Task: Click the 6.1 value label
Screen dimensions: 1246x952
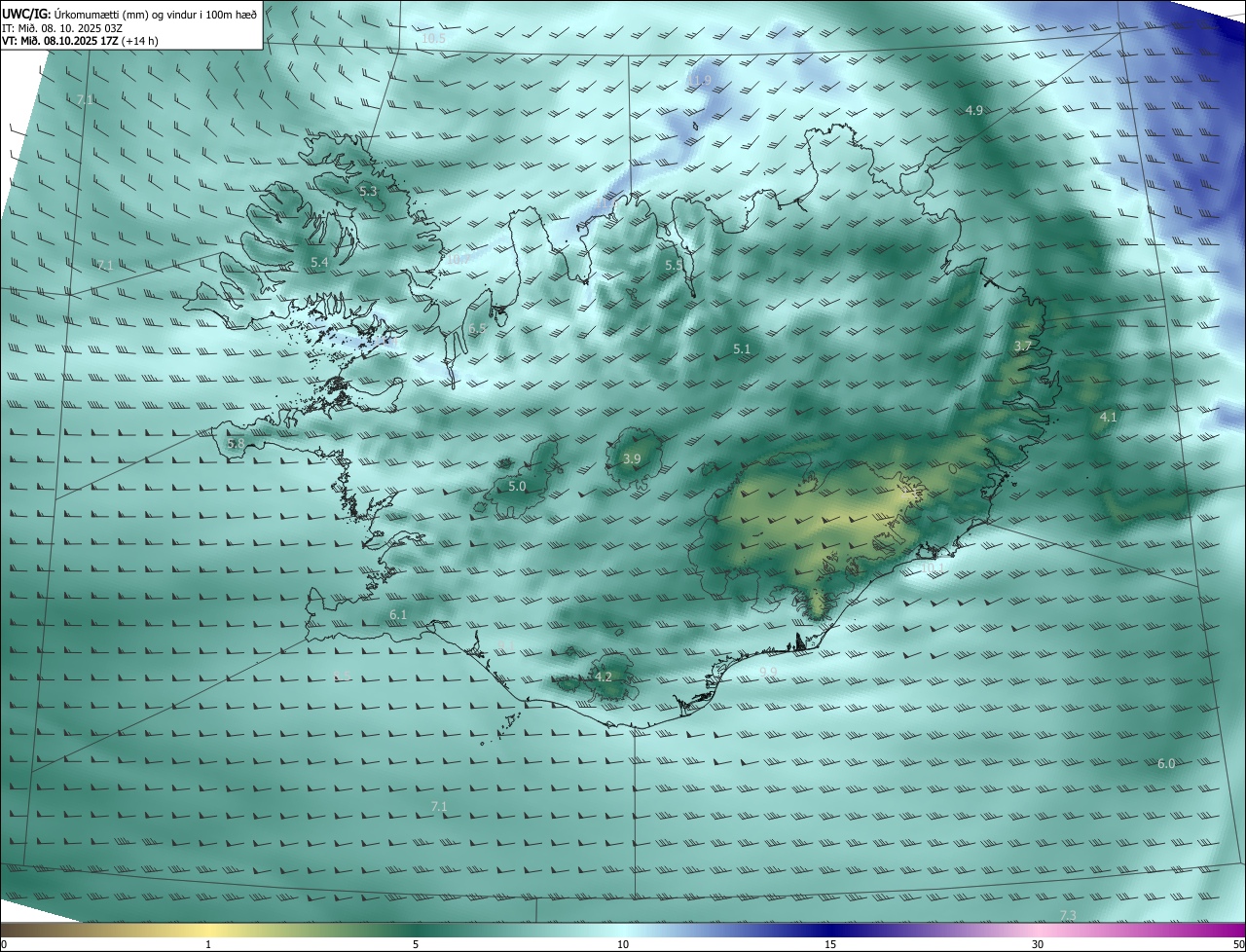Action: [x=398, y=615]
